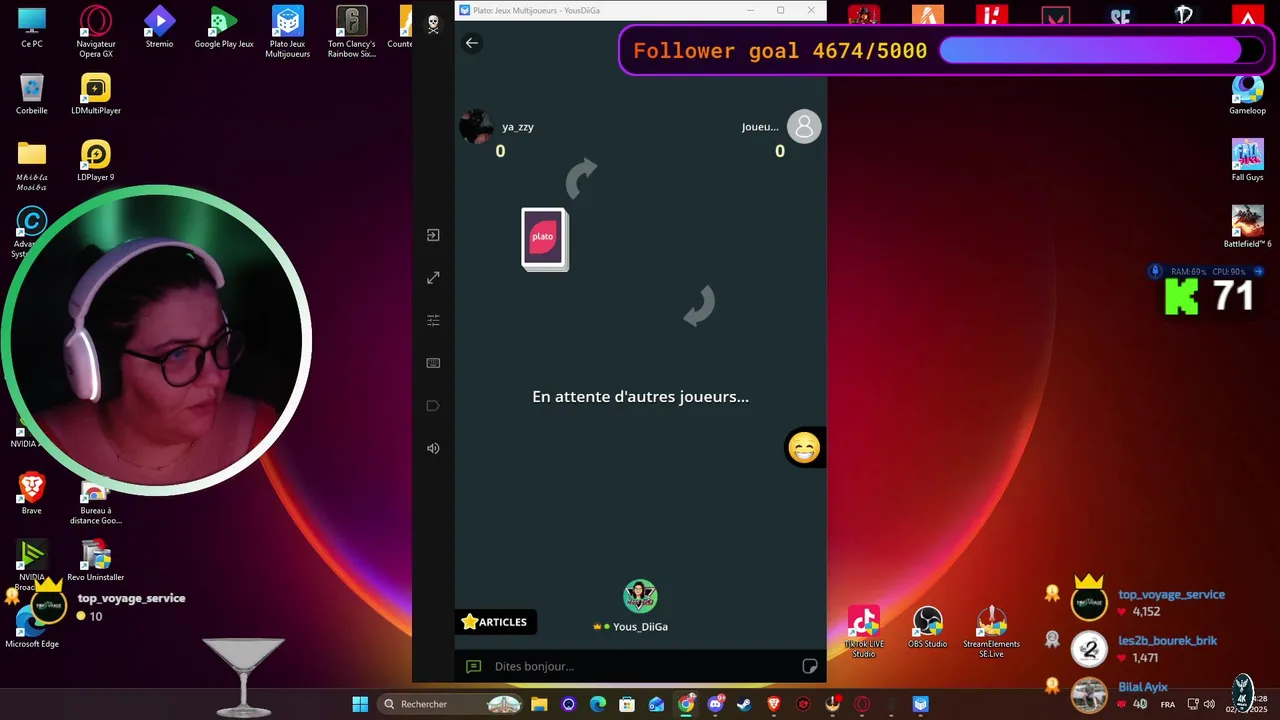Click the tag-shaped icon in emulator sidebar
The width and height of the screenshot is (1280, 720).
tap(433, 406)
